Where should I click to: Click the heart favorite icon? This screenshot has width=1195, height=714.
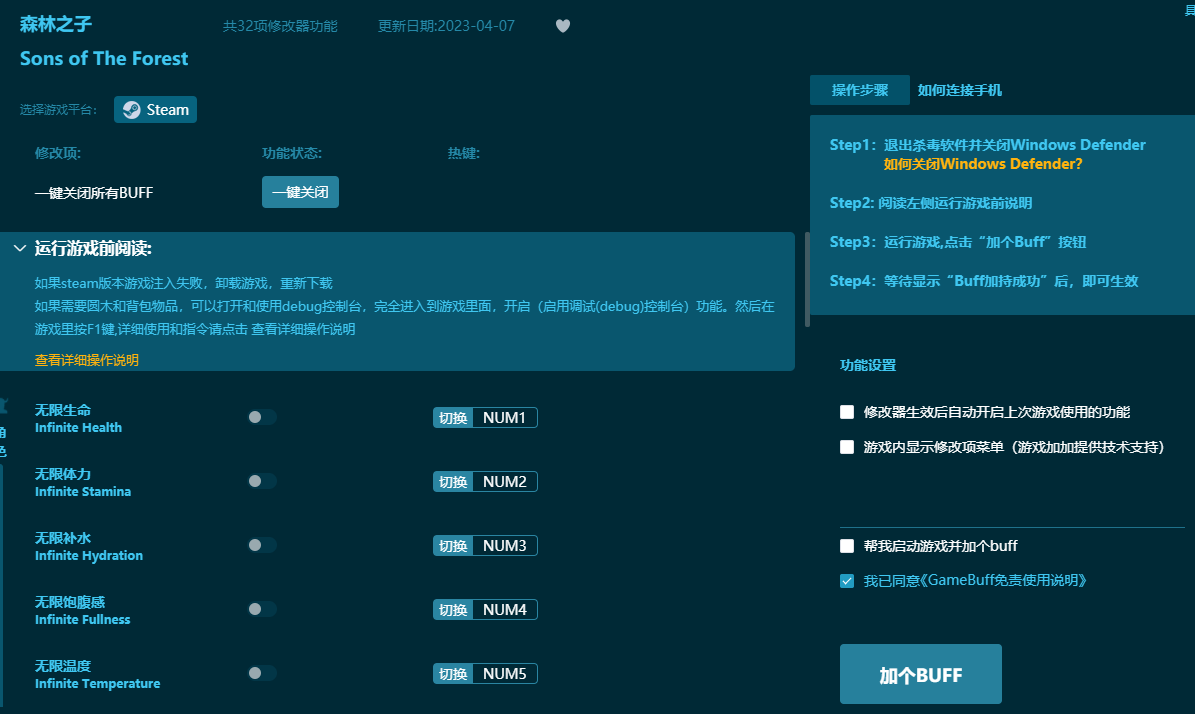[x=562, y=26]
